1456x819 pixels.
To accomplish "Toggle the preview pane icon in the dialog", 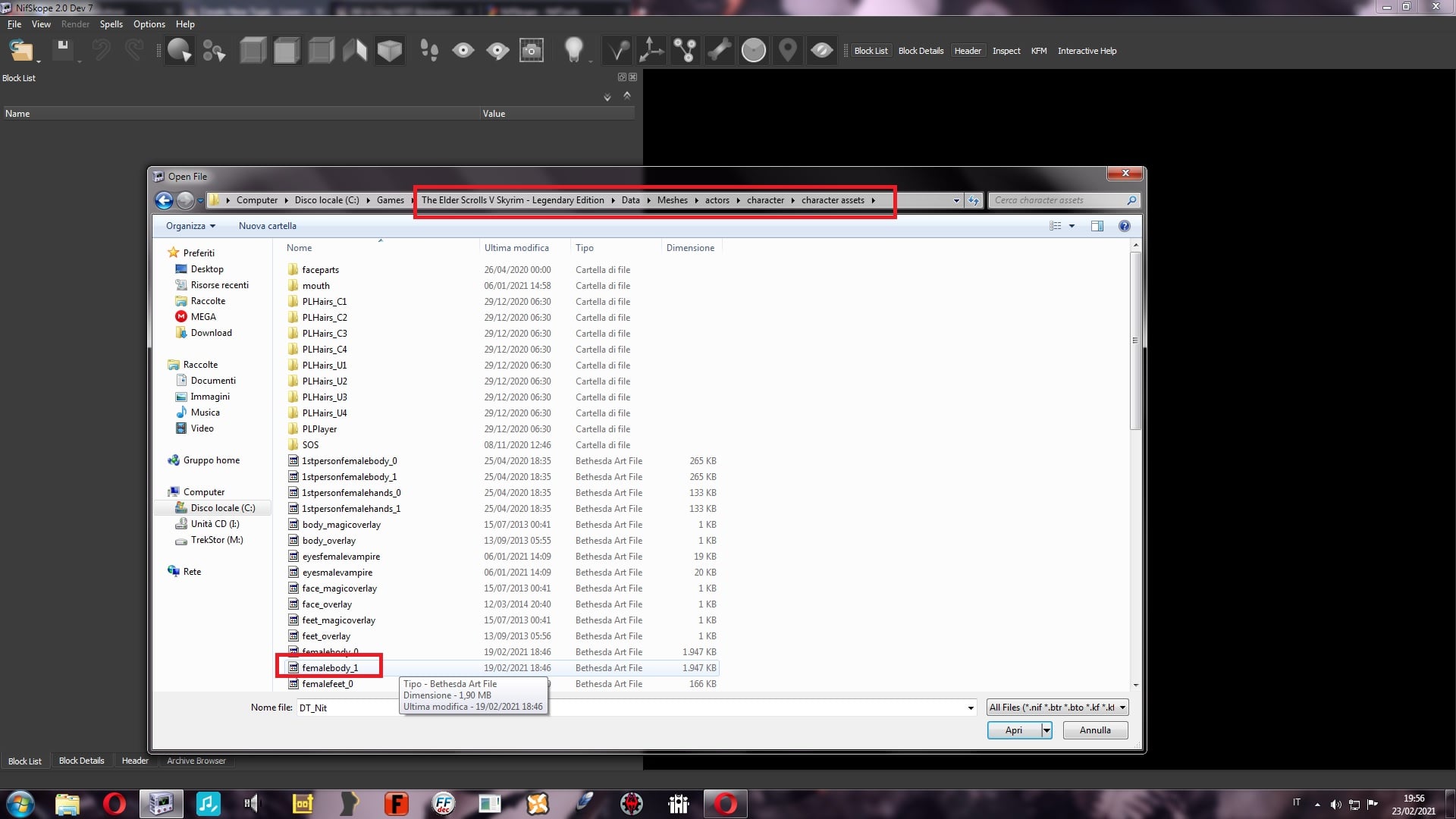I will pos(1097,226).
